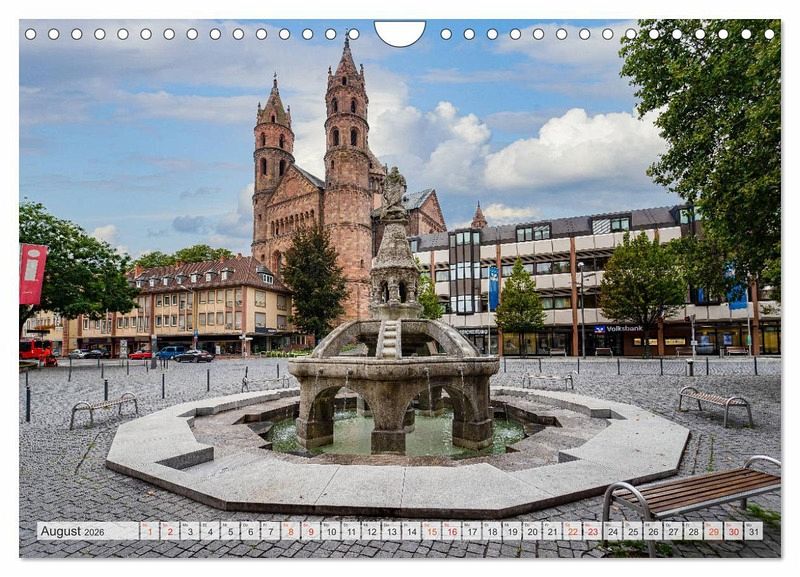The width and height of the screenshot is (800, 577).
Task: Choose day 20 in the calendar strip
Action: 531,531
